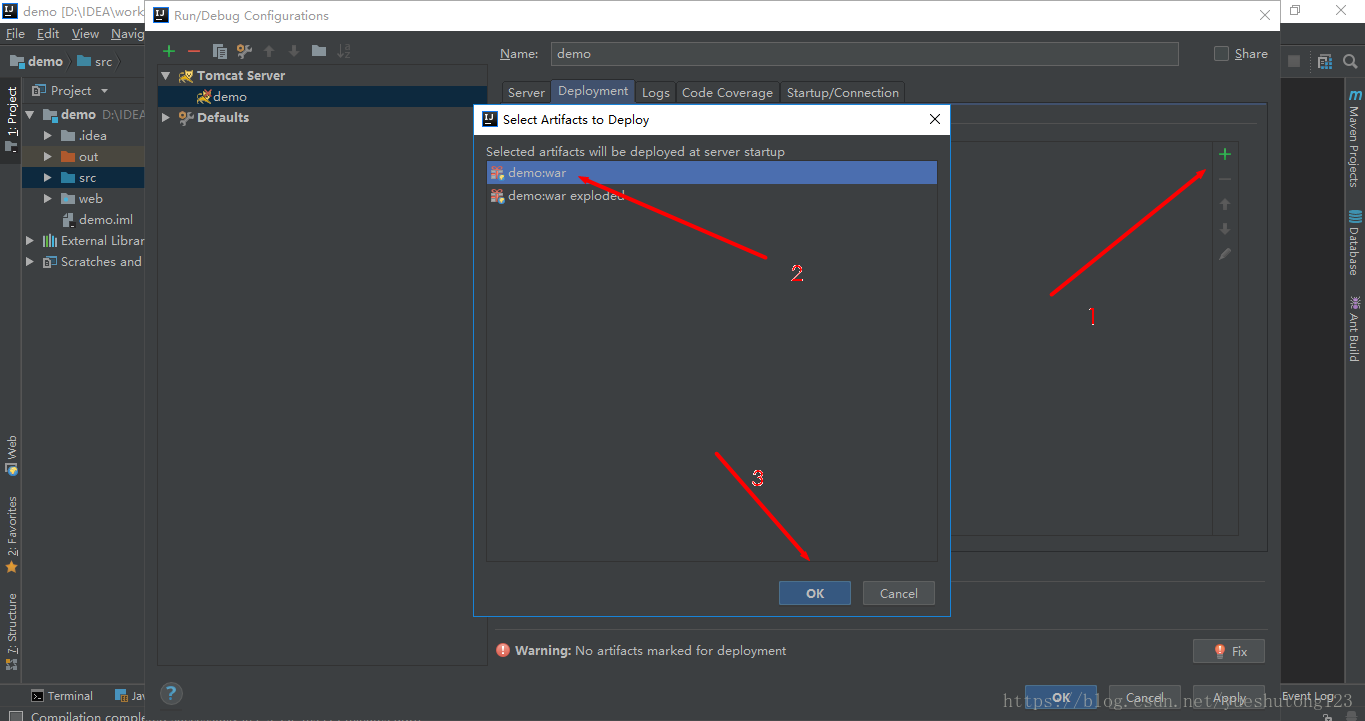The image size is (1365, 721).
Task: Open the Structure tool window
Action: pyautogui.click(x=12, y=631)
